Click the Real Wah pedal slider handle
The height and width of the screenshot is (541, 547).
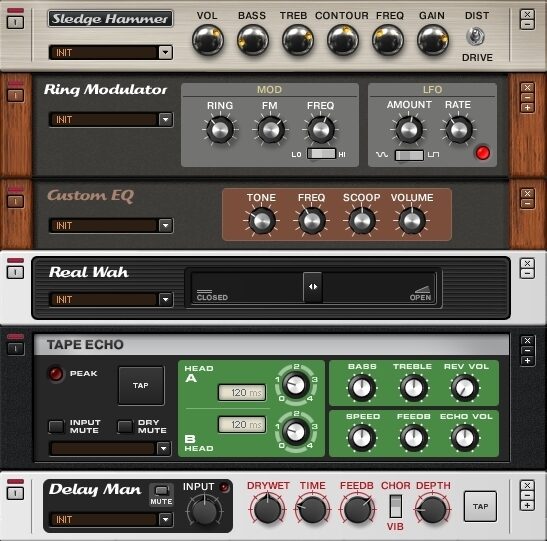313,287
